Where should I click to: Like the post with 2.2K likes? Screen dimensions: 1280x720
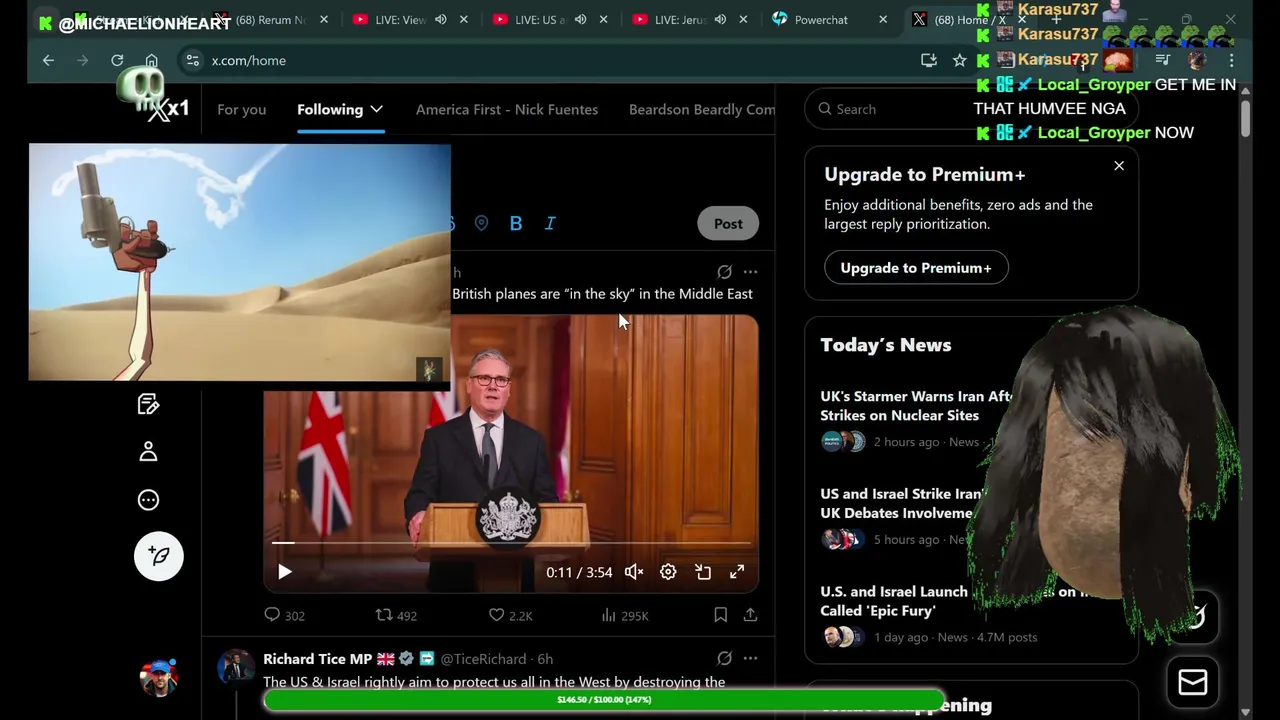510,615
